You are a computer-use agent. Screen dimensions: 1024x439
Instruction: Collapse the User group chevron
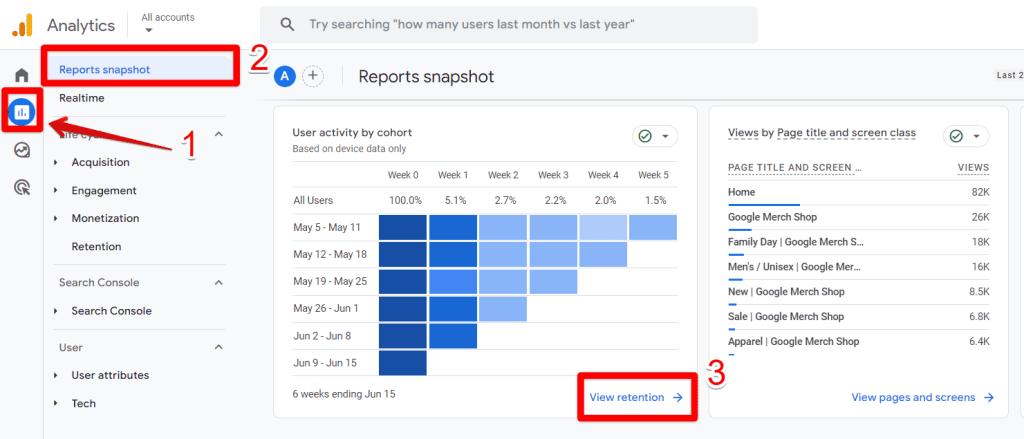click(x=219, y=347)
